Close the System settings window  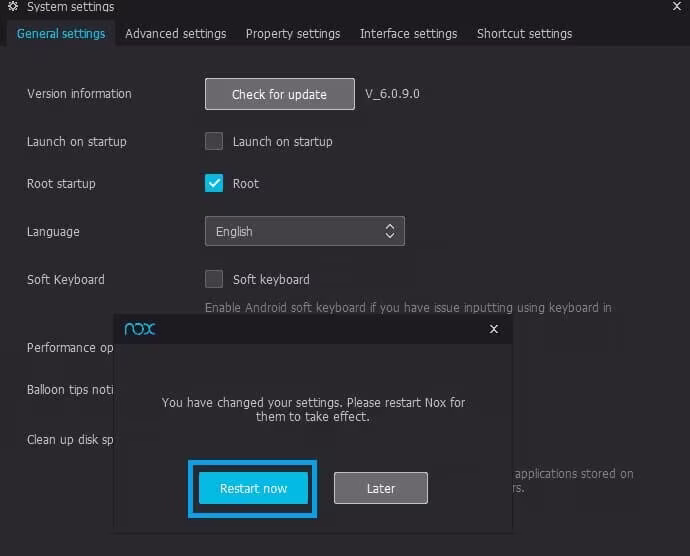click(x=677, y=6)
